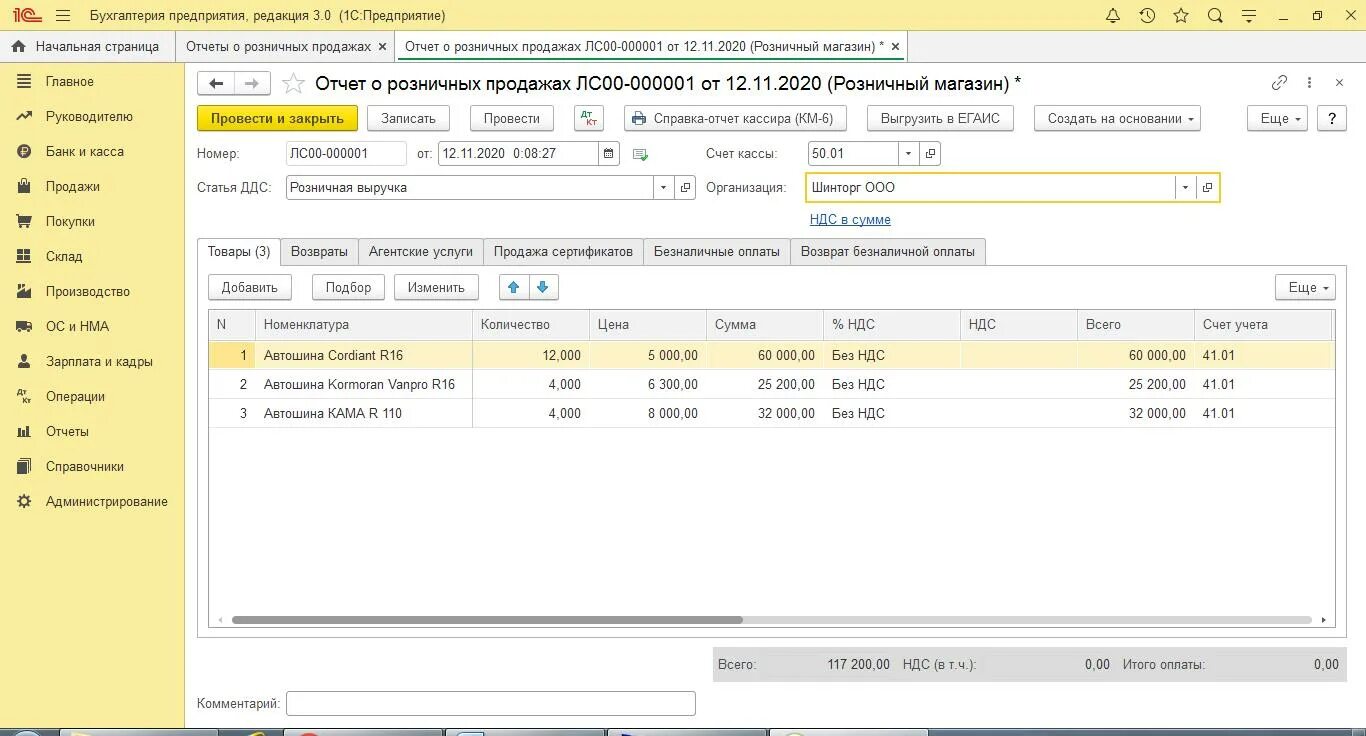
Task: Open Справка-отчет кассира (КМ-6) print
Action: (736, 118)
